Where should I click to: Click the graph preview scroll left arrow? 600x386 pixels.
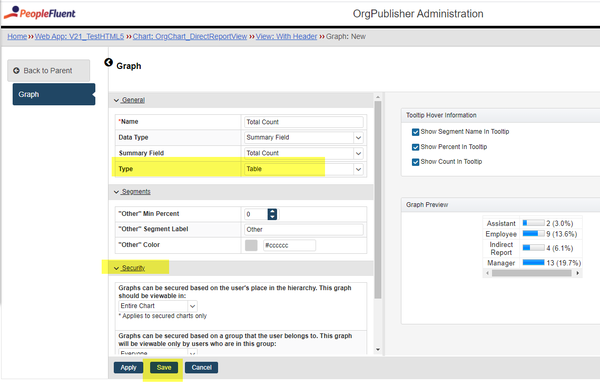click(487, 273)
